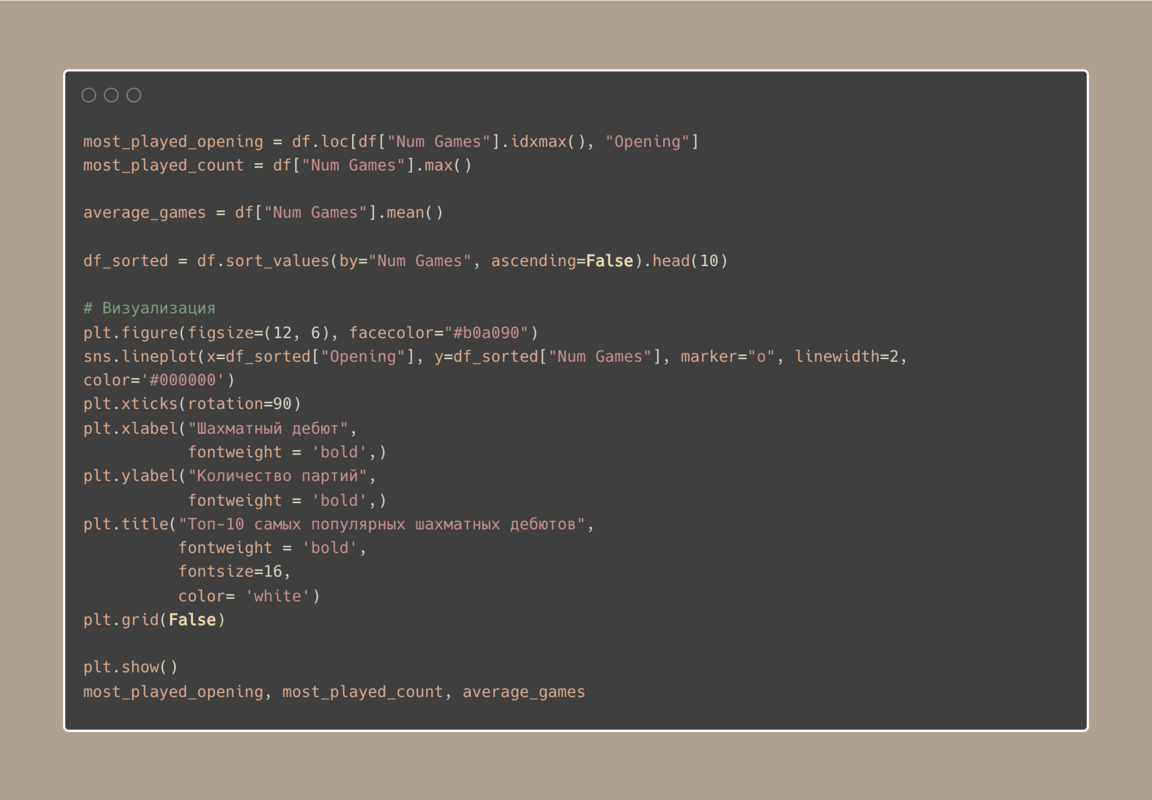Click the "Шахматный дебют" label string

(268, 428)
